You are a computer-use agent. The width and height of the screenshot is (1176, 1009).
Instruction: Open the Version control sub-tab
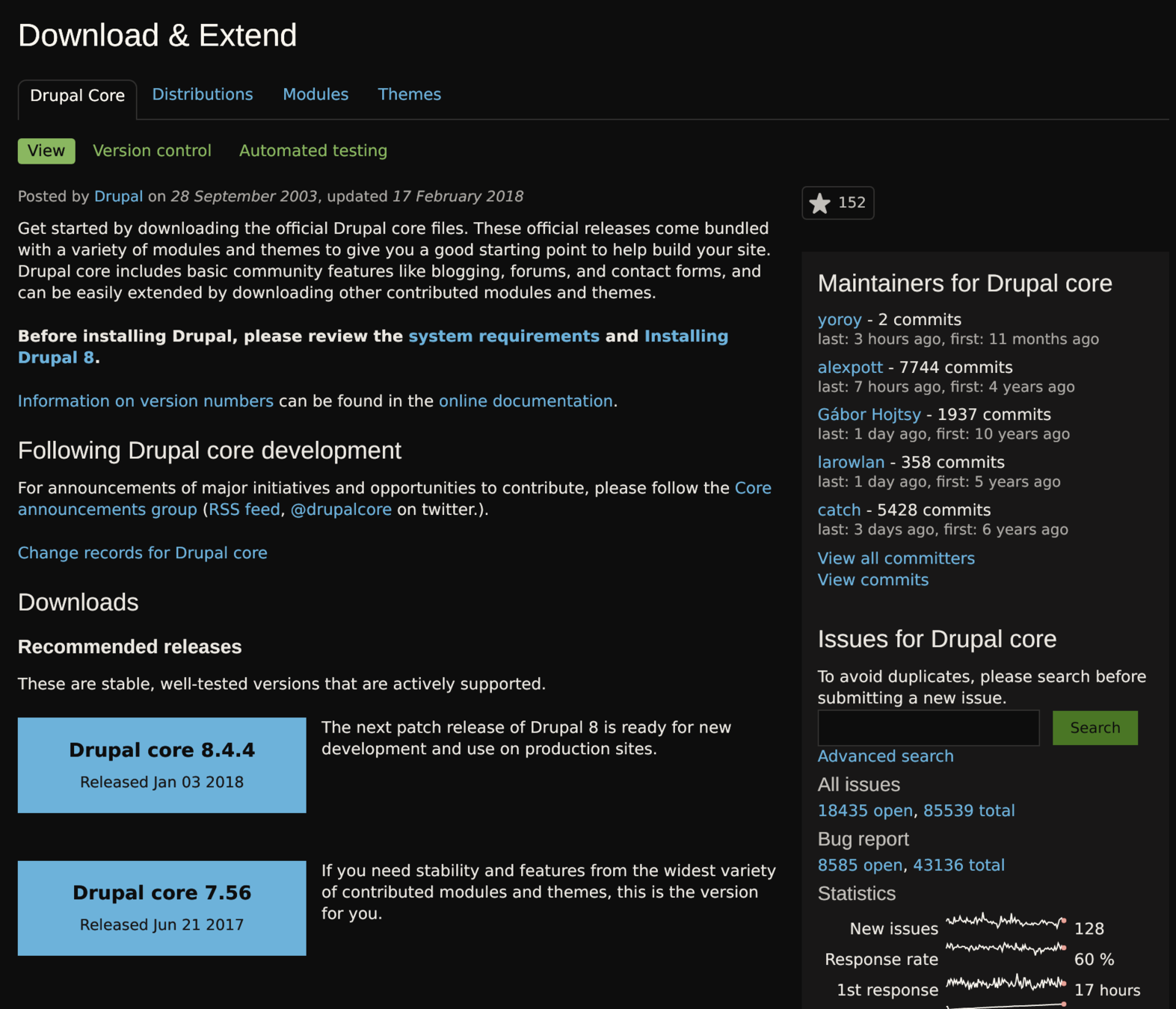152,151
